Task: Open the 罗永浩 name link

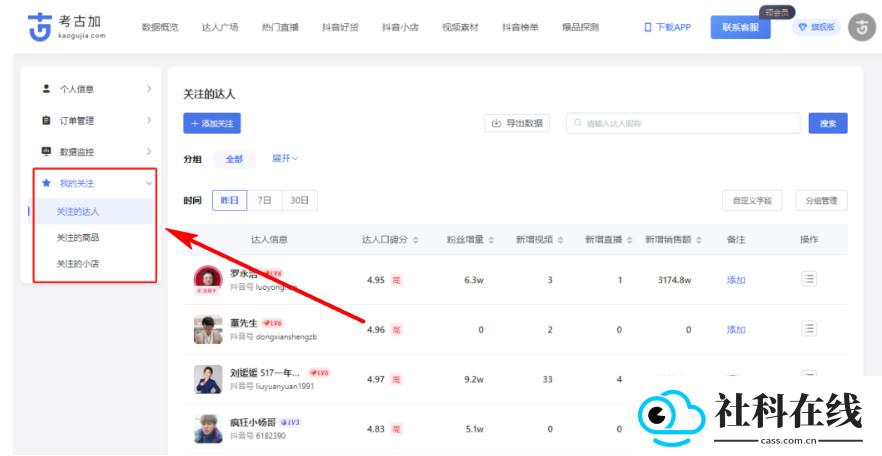Action: point(244,273)
